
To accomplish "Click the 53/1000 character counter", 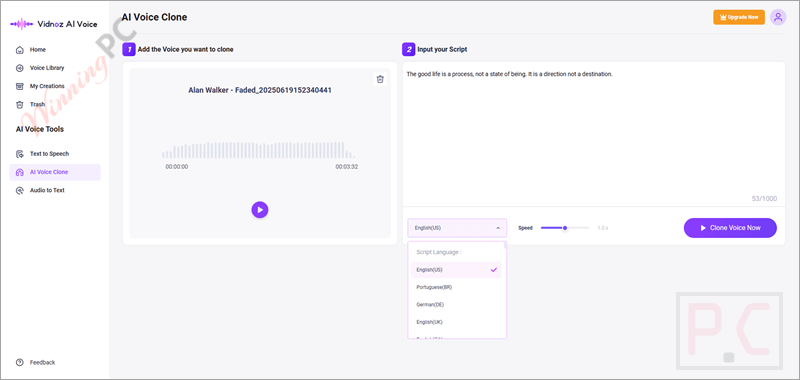I will click(x=765, y=199).
